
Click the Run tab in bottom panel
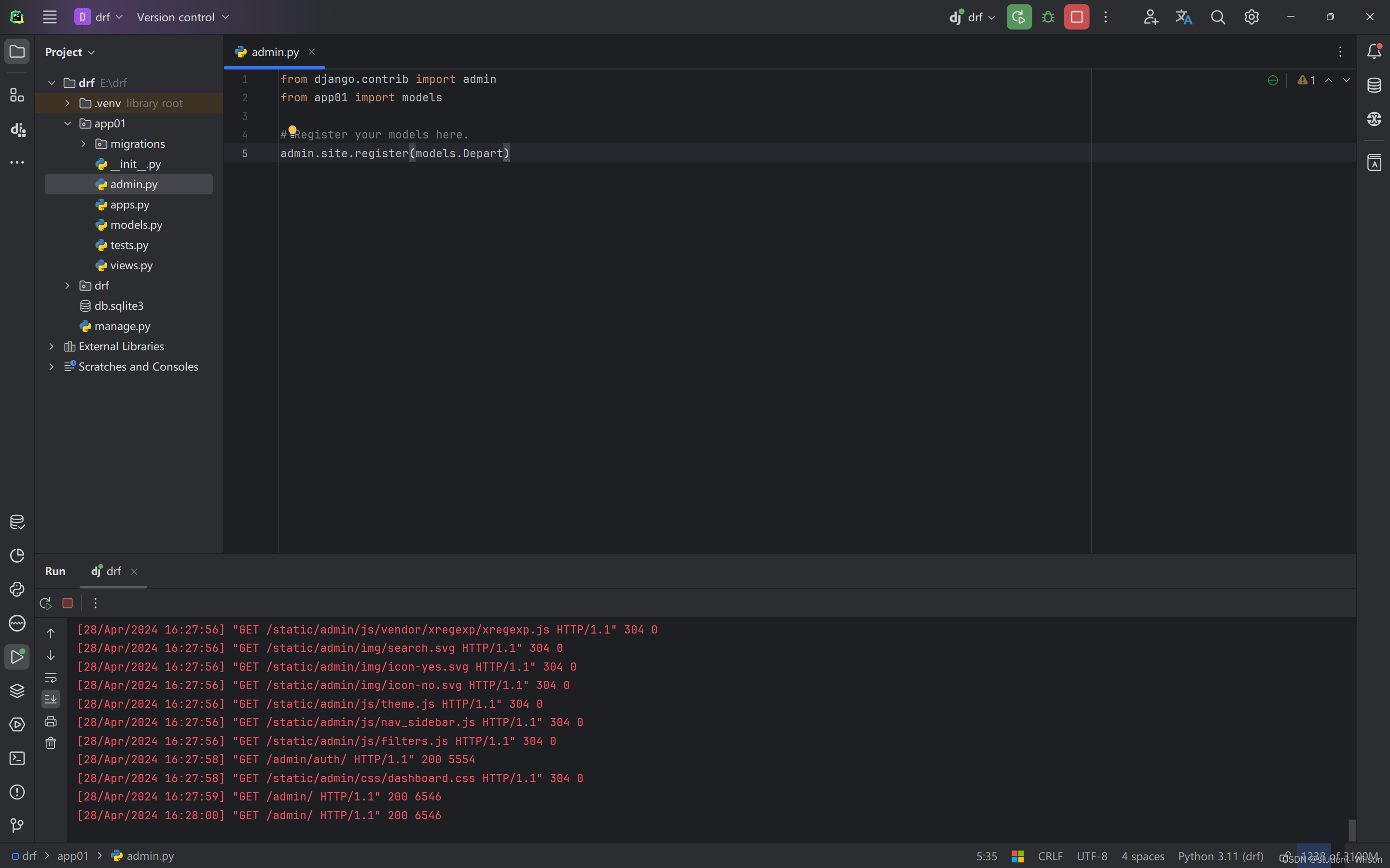tap(55, 571)
